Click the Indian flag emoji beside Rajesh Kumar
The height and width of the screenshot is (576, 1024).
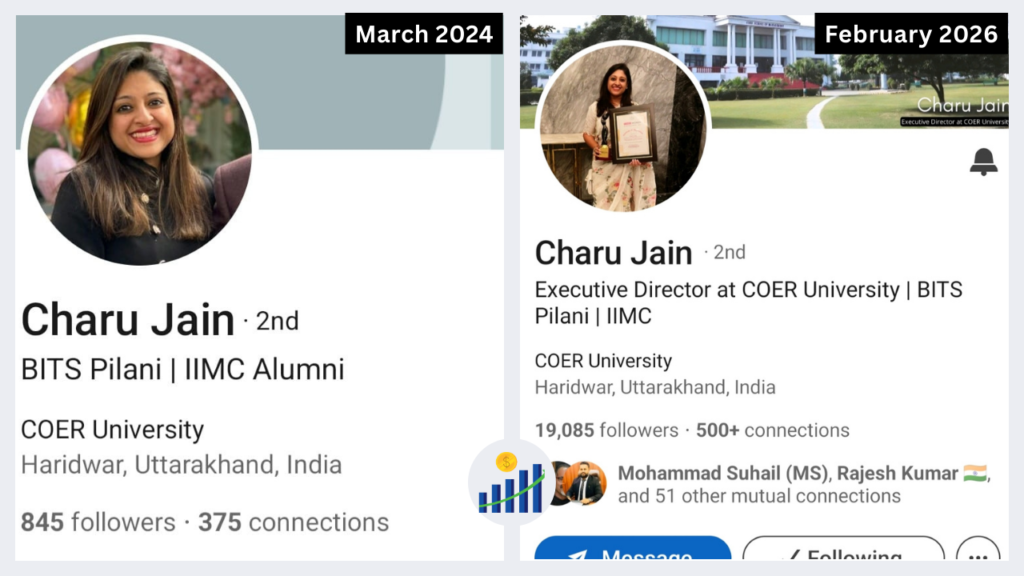tap(975, 473)
